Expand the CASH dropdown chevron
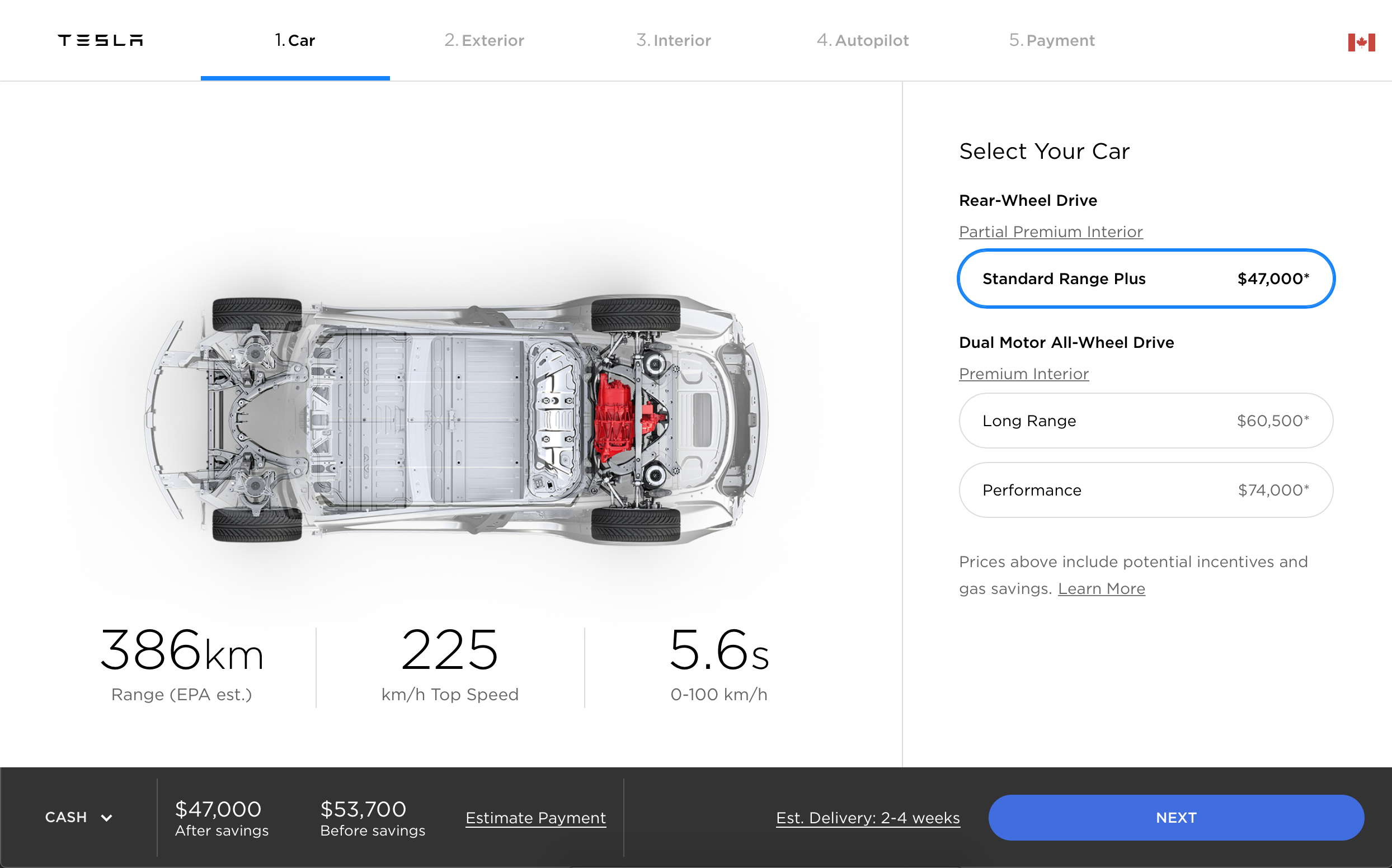 point(107,818)
